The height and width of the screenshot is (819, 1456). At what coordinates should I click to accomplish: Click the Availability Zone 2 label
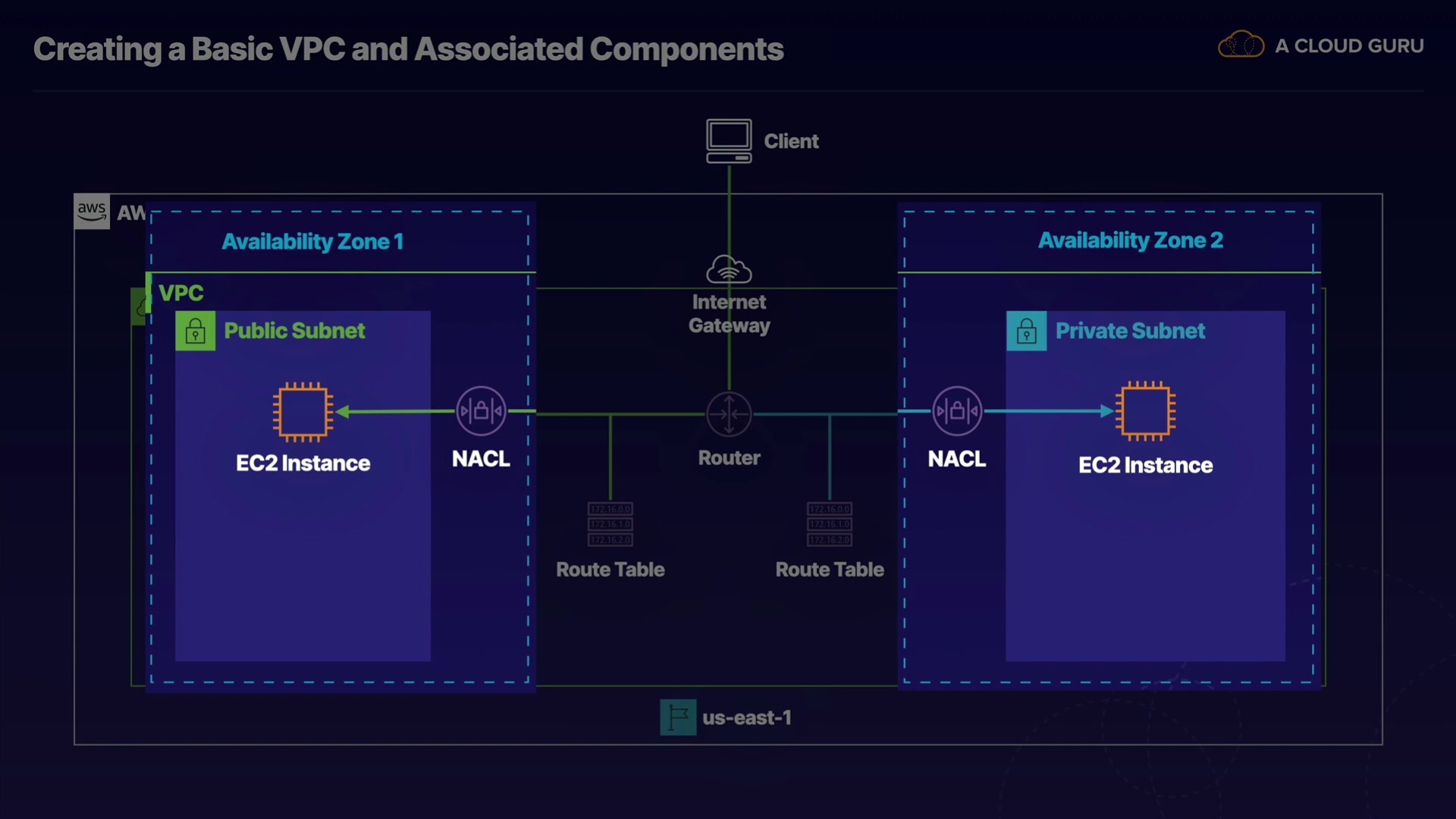click(x=1130, y=240)
